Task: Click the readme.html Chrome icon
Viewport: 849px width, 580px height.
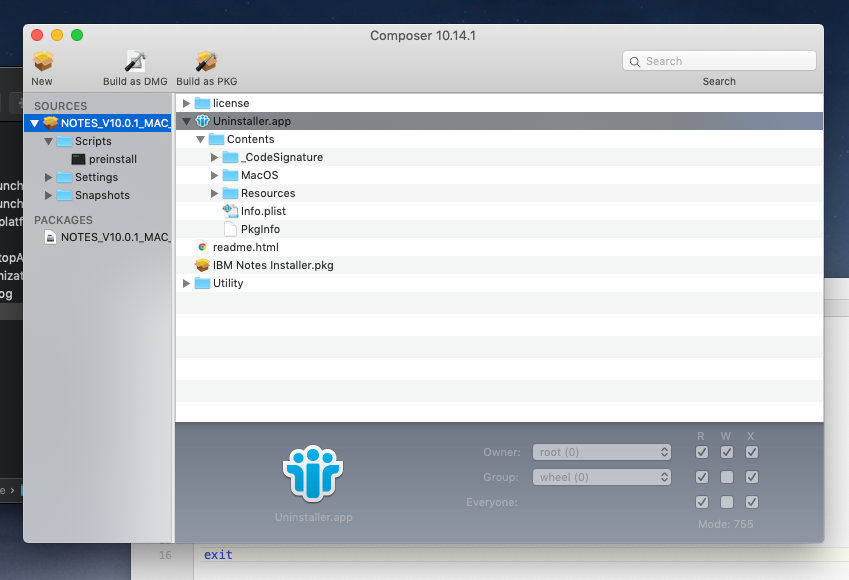Action: pyautogui.click(x=202, y=247)
